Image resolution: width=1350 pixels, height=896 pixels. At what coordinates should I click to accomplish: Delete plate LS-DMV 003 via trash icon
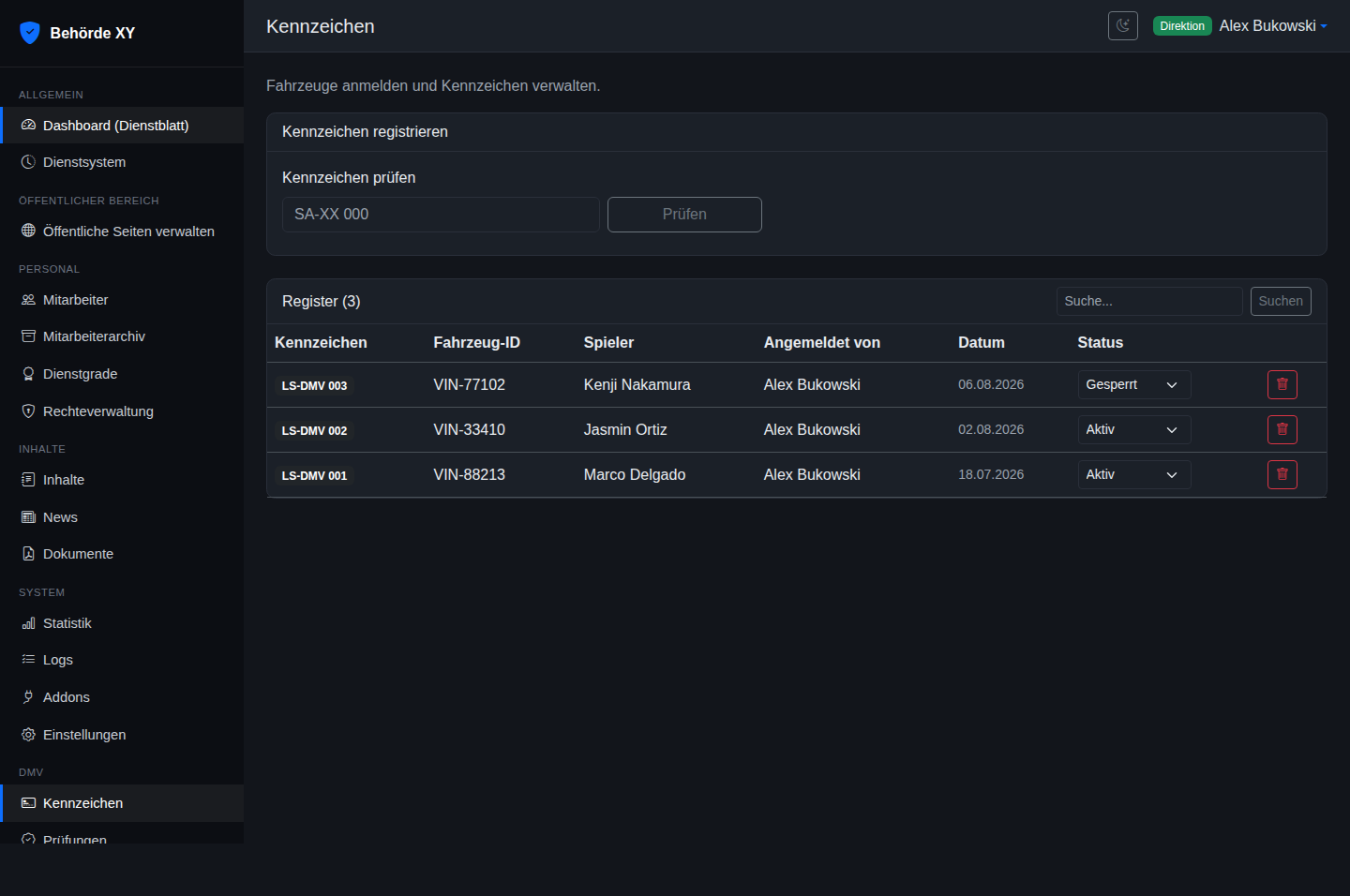[1282, 385]
